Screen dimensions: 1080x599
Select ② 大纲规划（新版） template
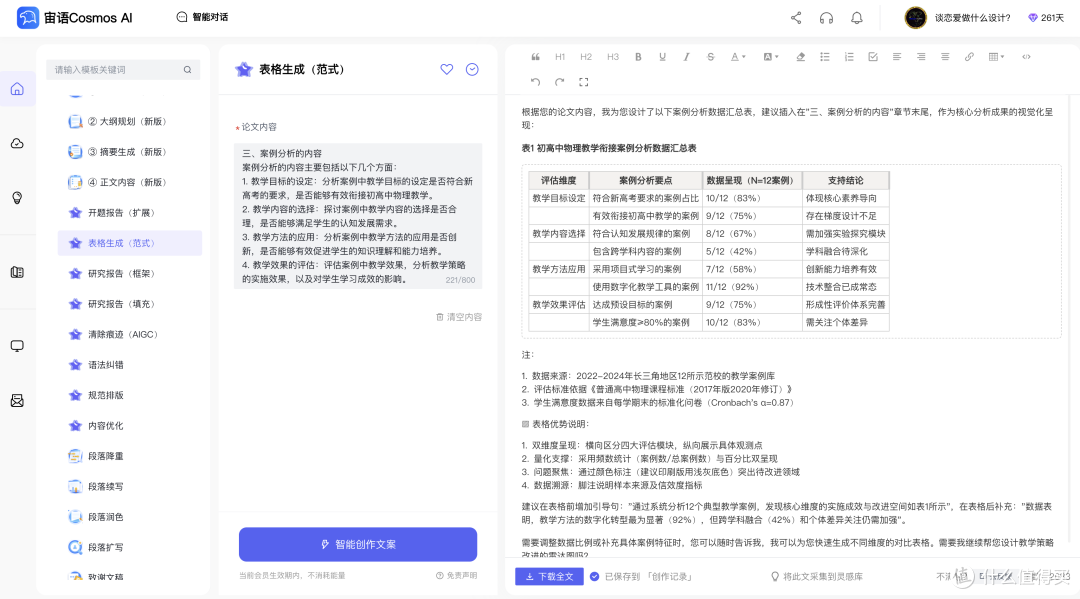tap(129, 121)
